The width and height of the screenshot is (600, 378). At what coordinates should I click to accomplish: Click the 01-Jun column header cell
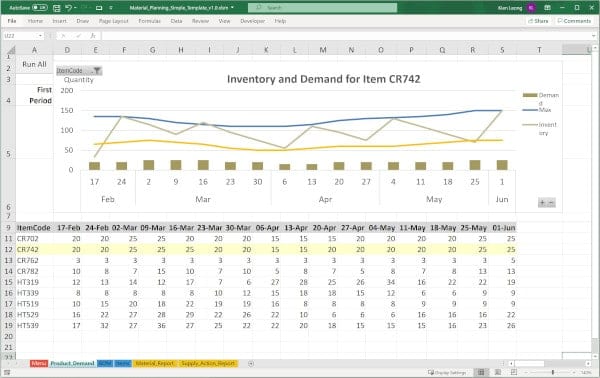click(502, 228)
